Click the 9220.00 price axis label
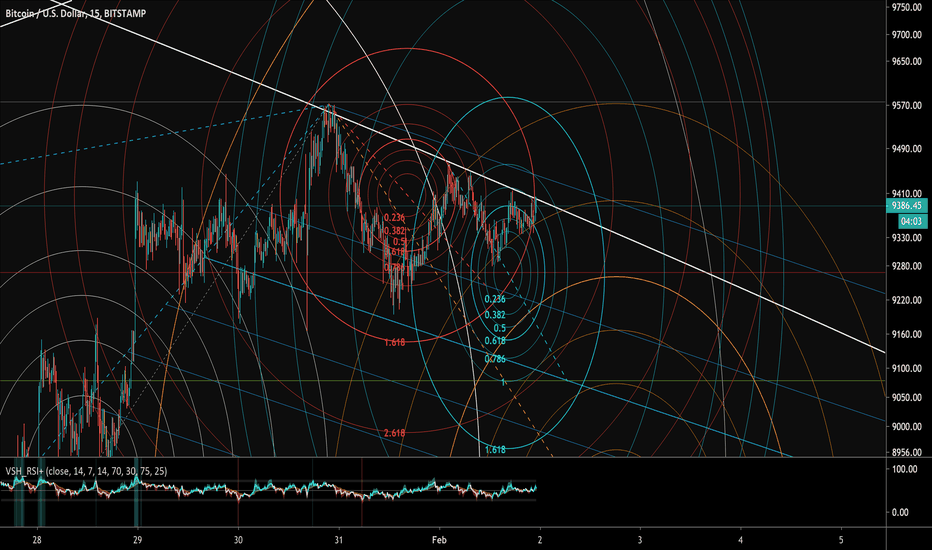This screenshot has width=932, height=550. 907,300
